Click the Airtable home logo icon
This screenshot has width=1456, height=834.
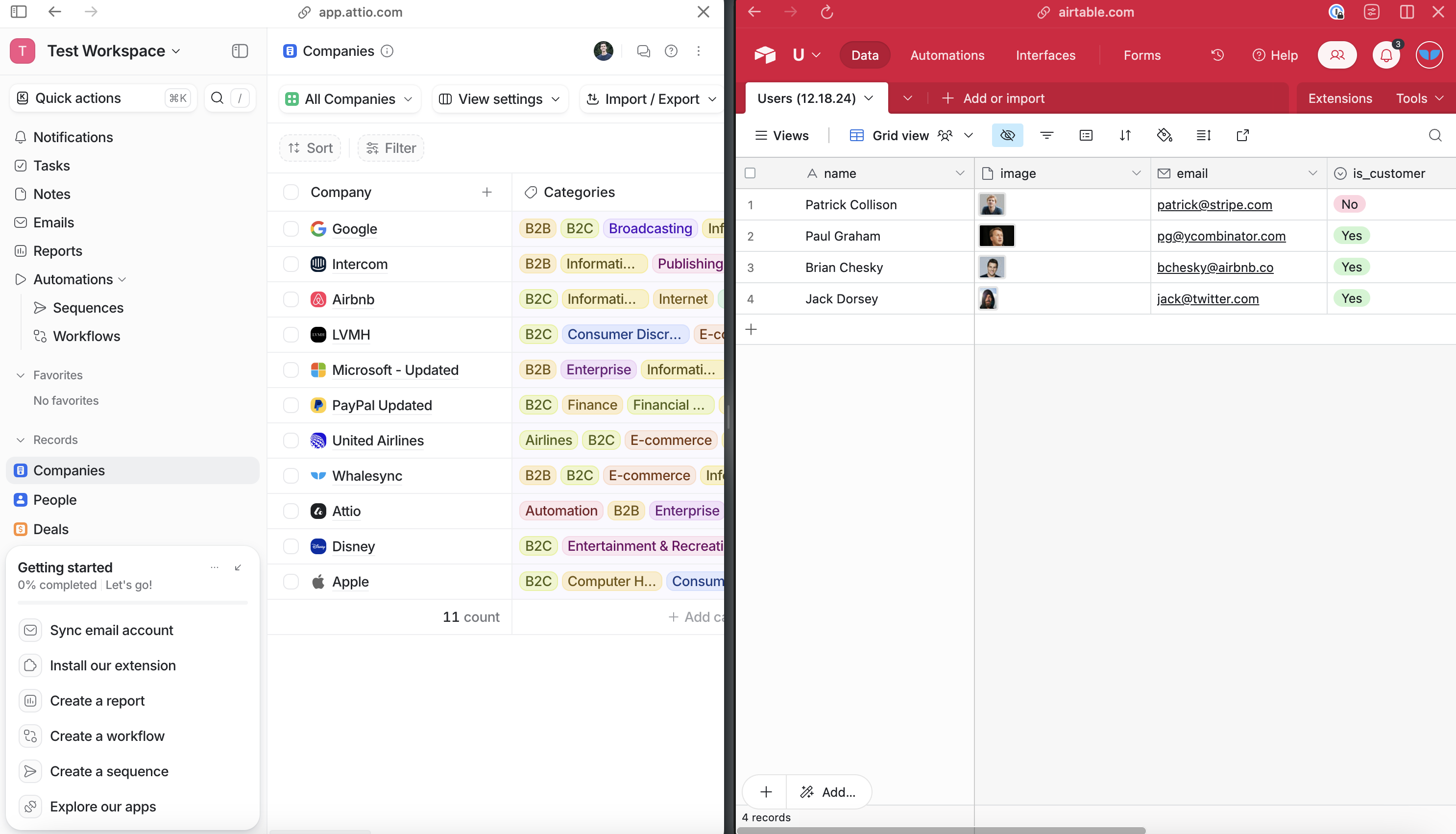pyautogui.click(x=765, y=55)
